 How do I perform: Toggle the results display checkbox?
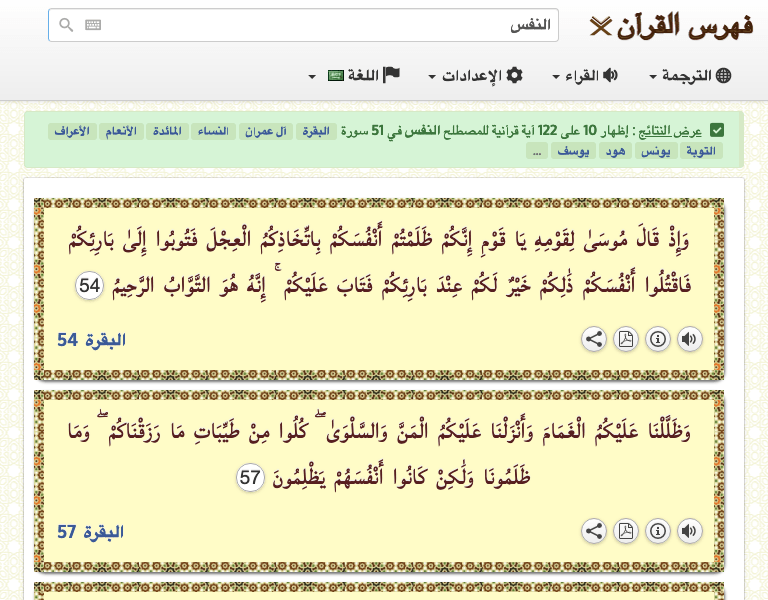[x=717, y=131]
